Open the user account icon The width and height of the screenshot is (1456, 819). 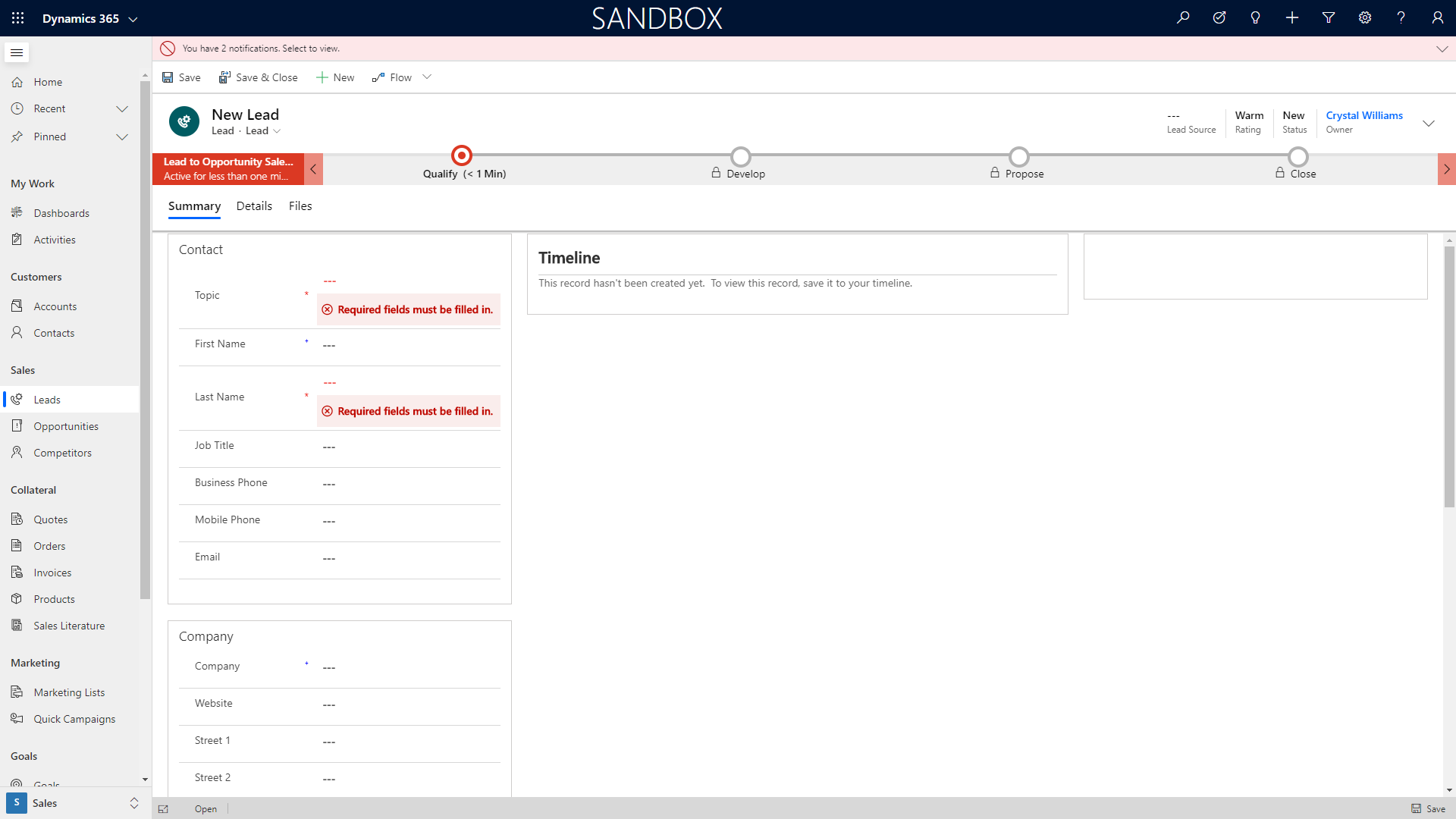(1438, 17)
